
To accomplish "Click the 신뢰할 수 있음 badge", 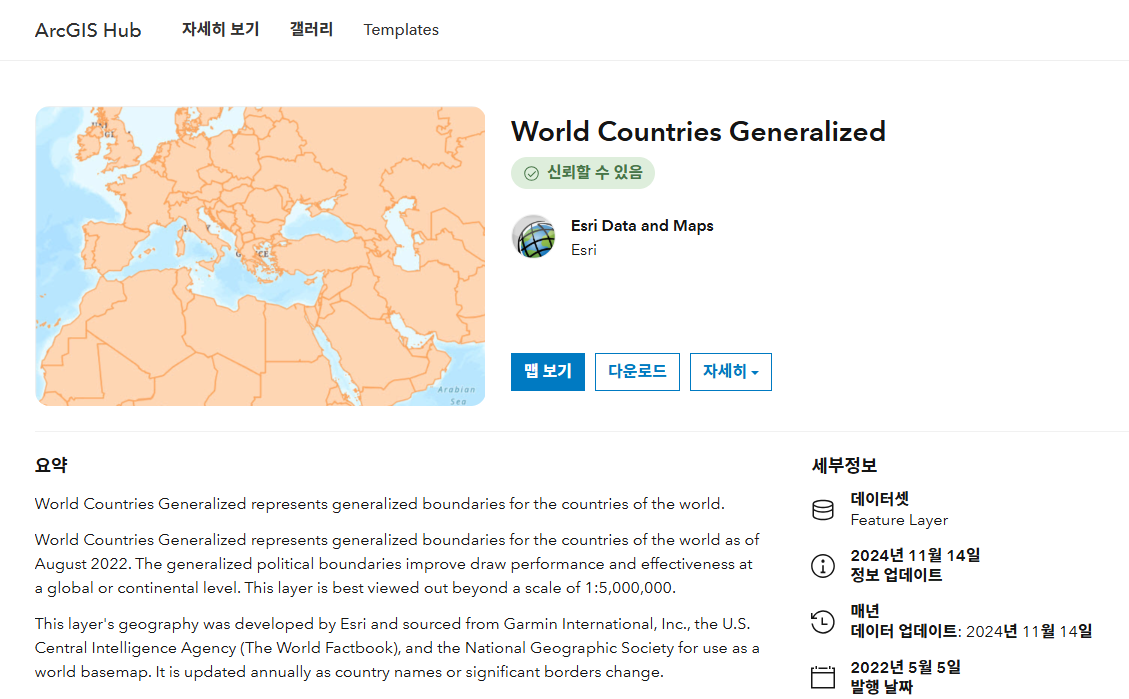I will [583, 173].
